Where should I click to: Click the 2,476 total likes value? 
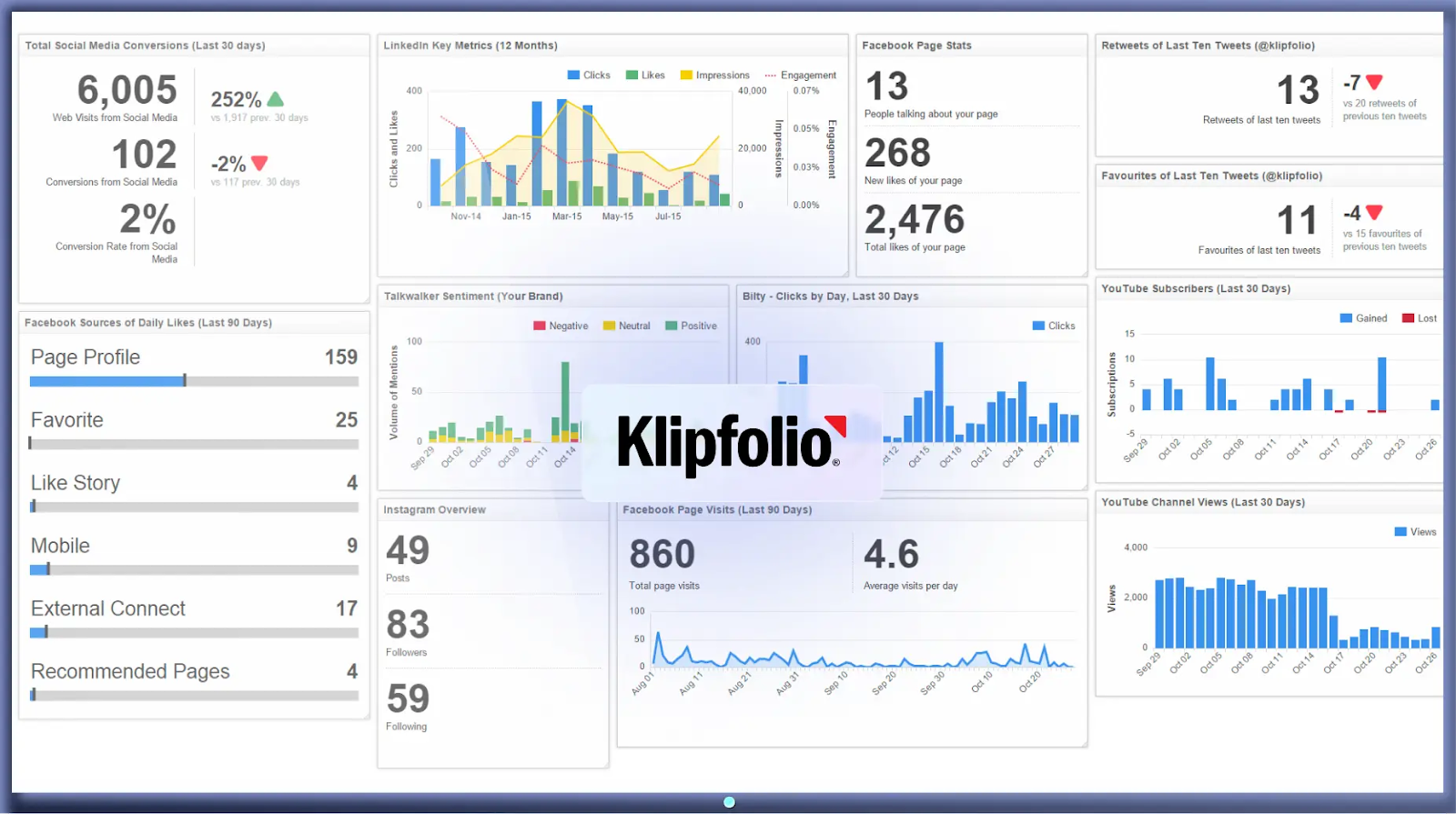click(x=915, y=219)
